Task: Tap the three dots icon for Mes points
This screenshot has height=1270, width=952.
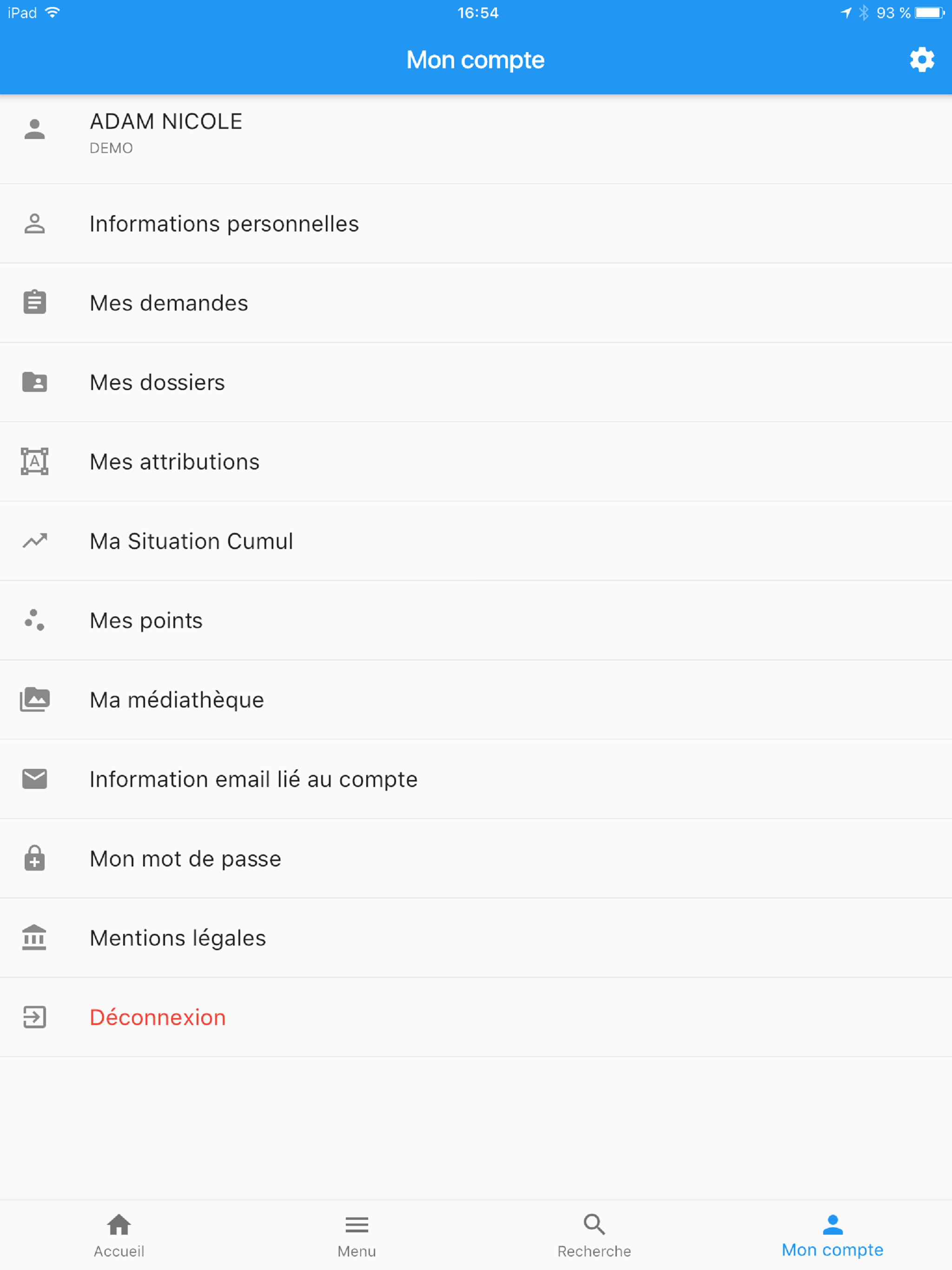Action: click(x=34, y=620)
